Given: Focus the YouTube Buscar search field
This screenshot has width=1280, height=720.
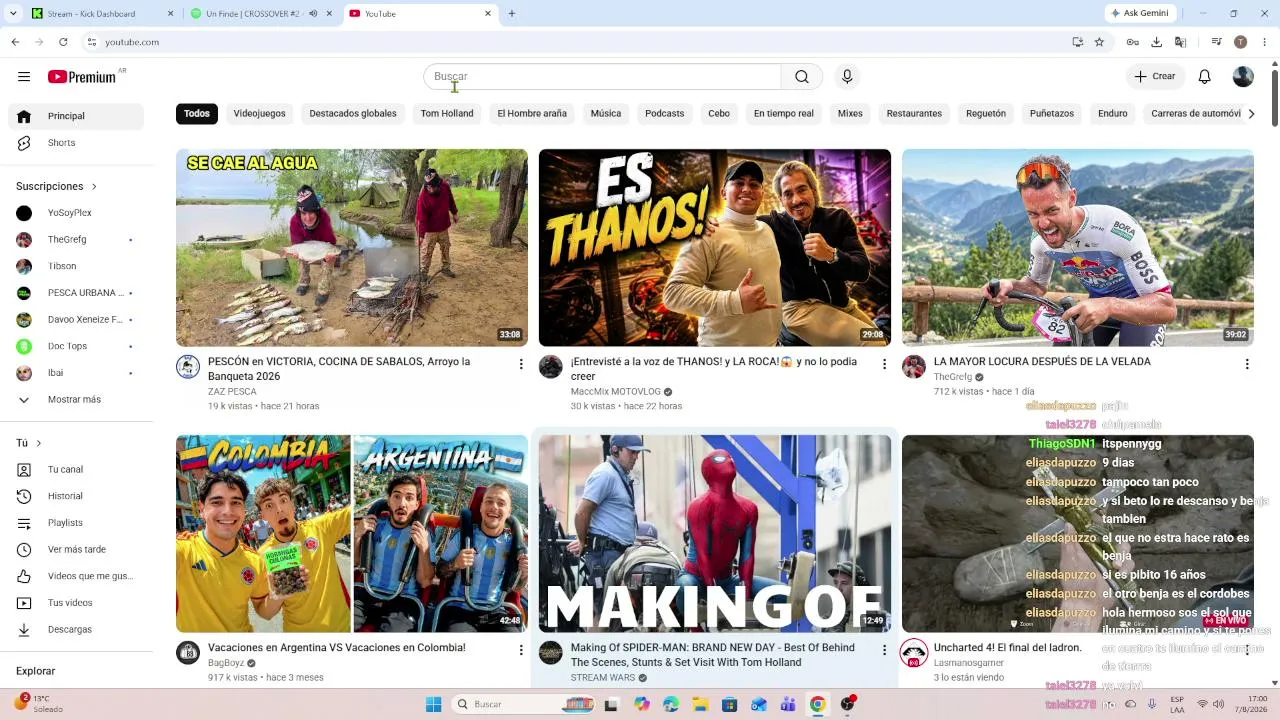Looking at the screenshot, I should click(x=602, y=77).
